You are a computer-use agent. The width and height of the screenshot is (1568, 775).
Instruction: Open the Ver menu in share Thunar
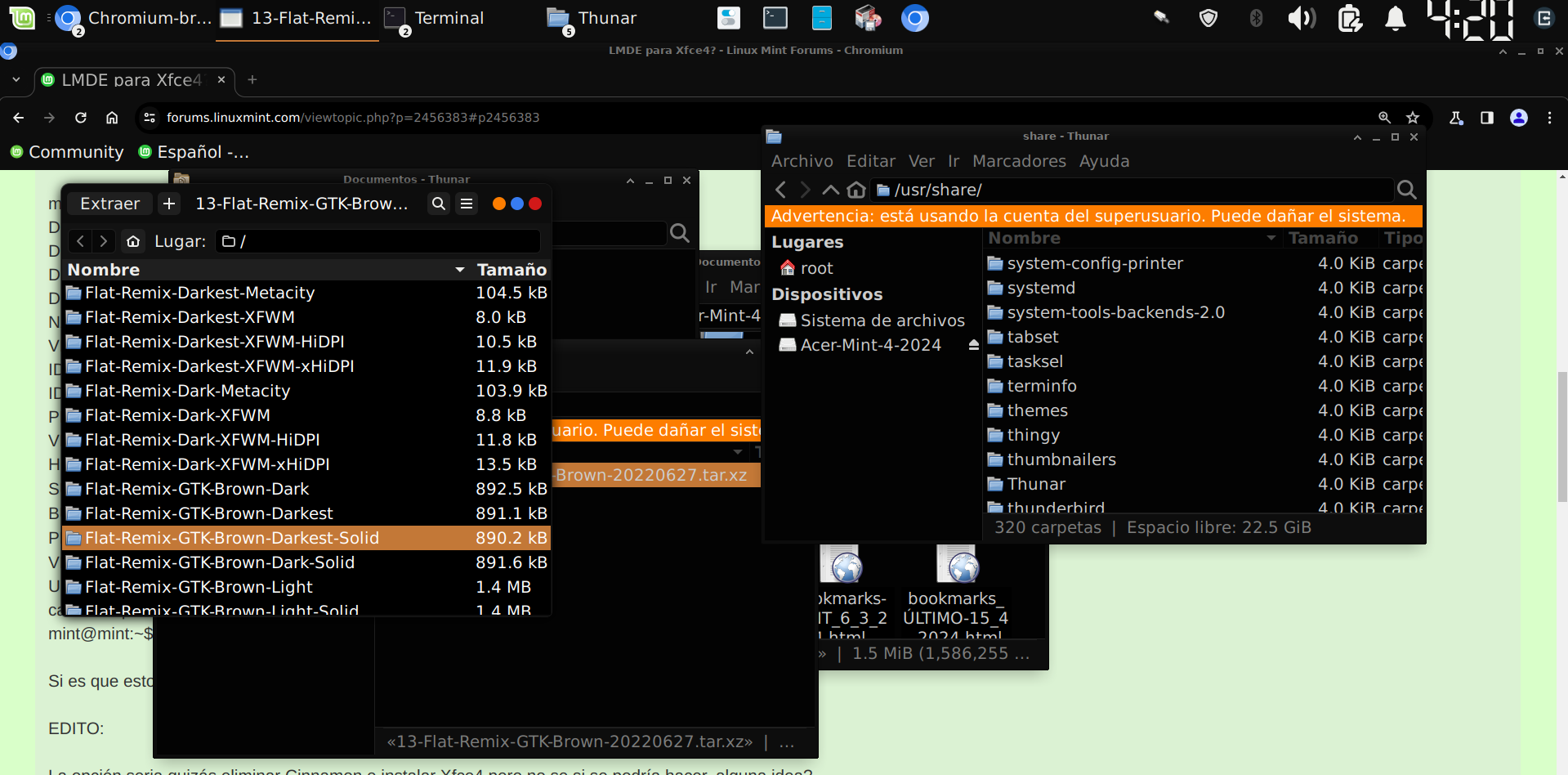point(922,161)
